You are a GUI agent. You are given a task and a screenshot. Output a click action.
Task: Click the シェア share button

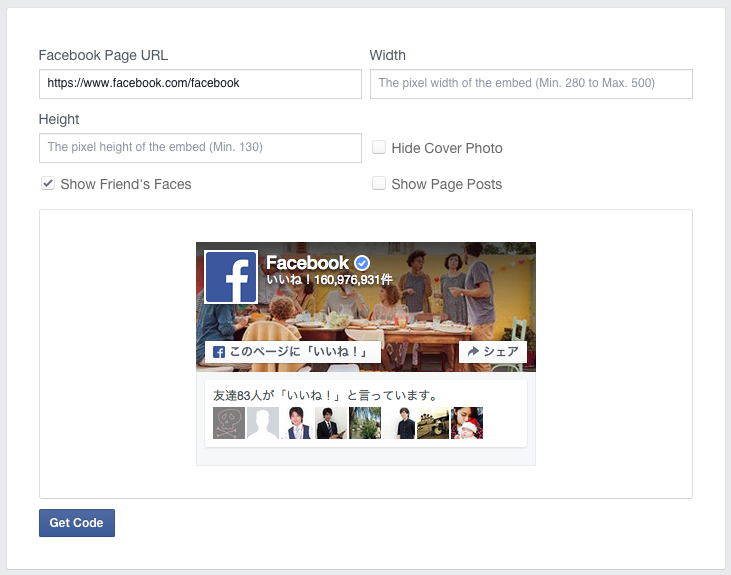click(493, 352)
